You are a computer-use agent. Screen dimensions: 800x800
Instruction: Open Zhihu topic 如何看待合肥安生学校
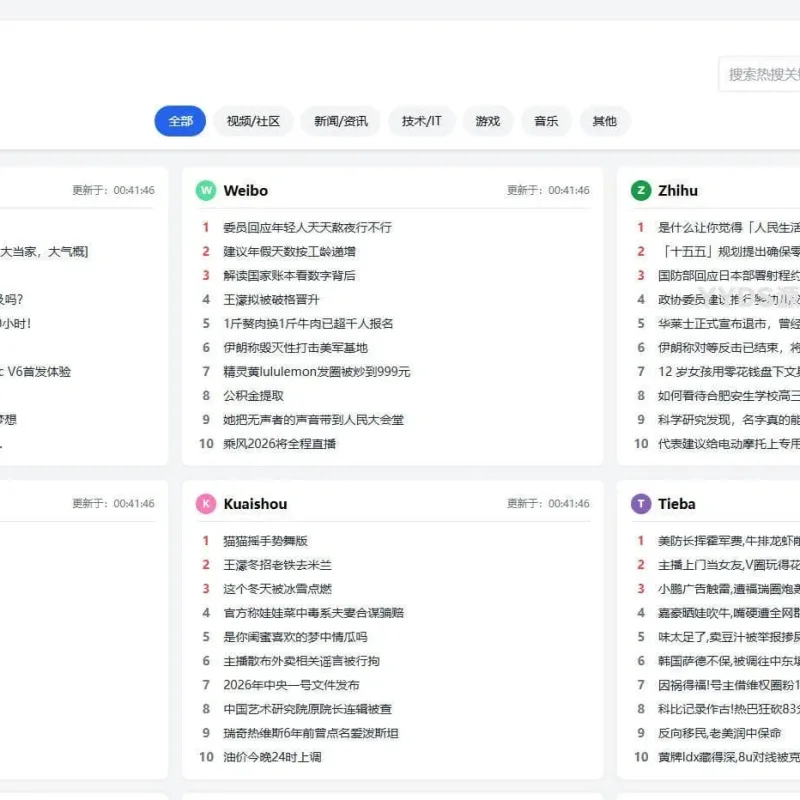[729, 395]
